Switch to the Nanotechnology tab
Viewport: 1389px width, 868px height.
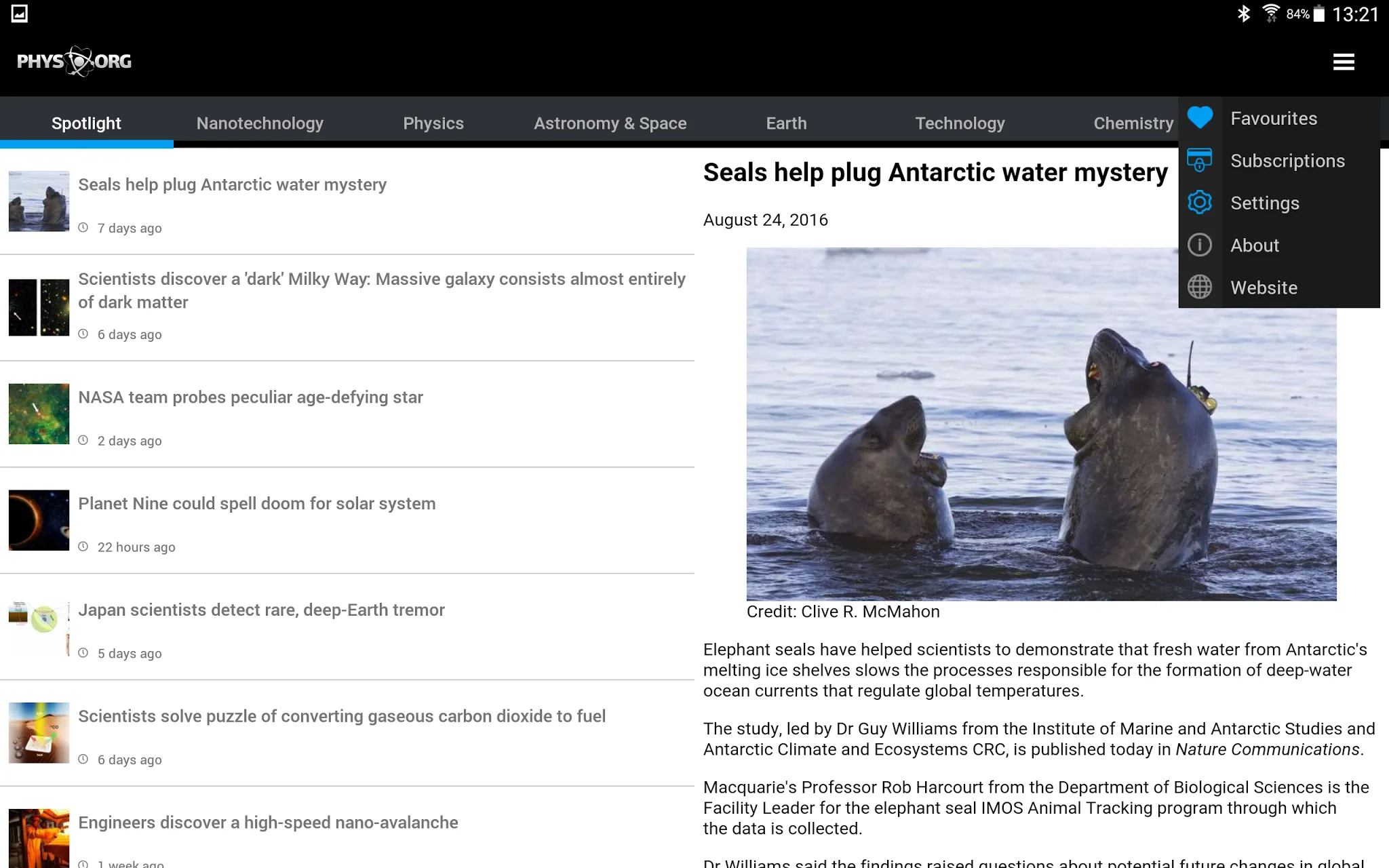[x=260, y=123]
